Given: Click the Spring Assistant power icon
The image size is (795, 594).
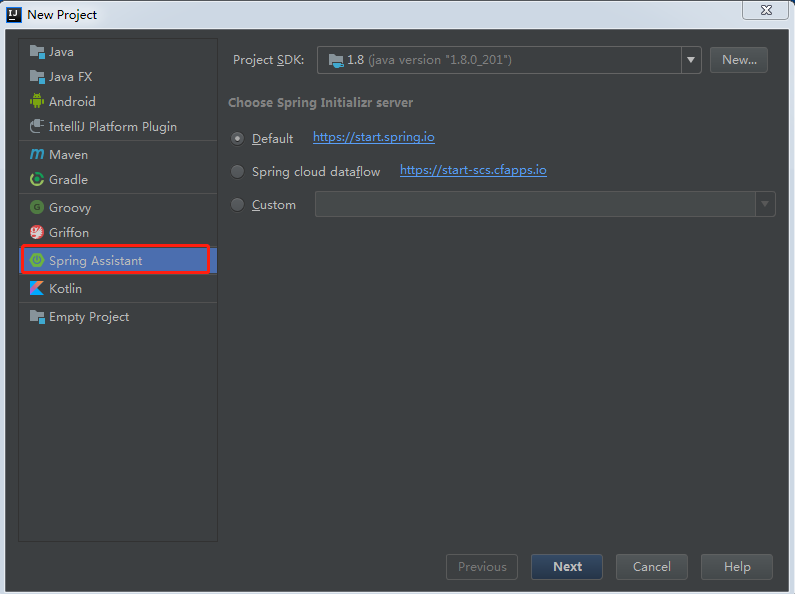Looking at the screenshot, I should [x=37, y=261].
